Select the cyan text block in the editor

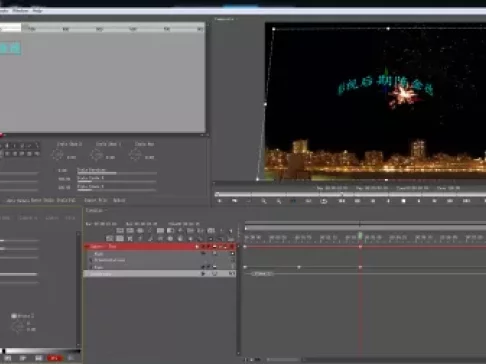click(x=10, y=48)
